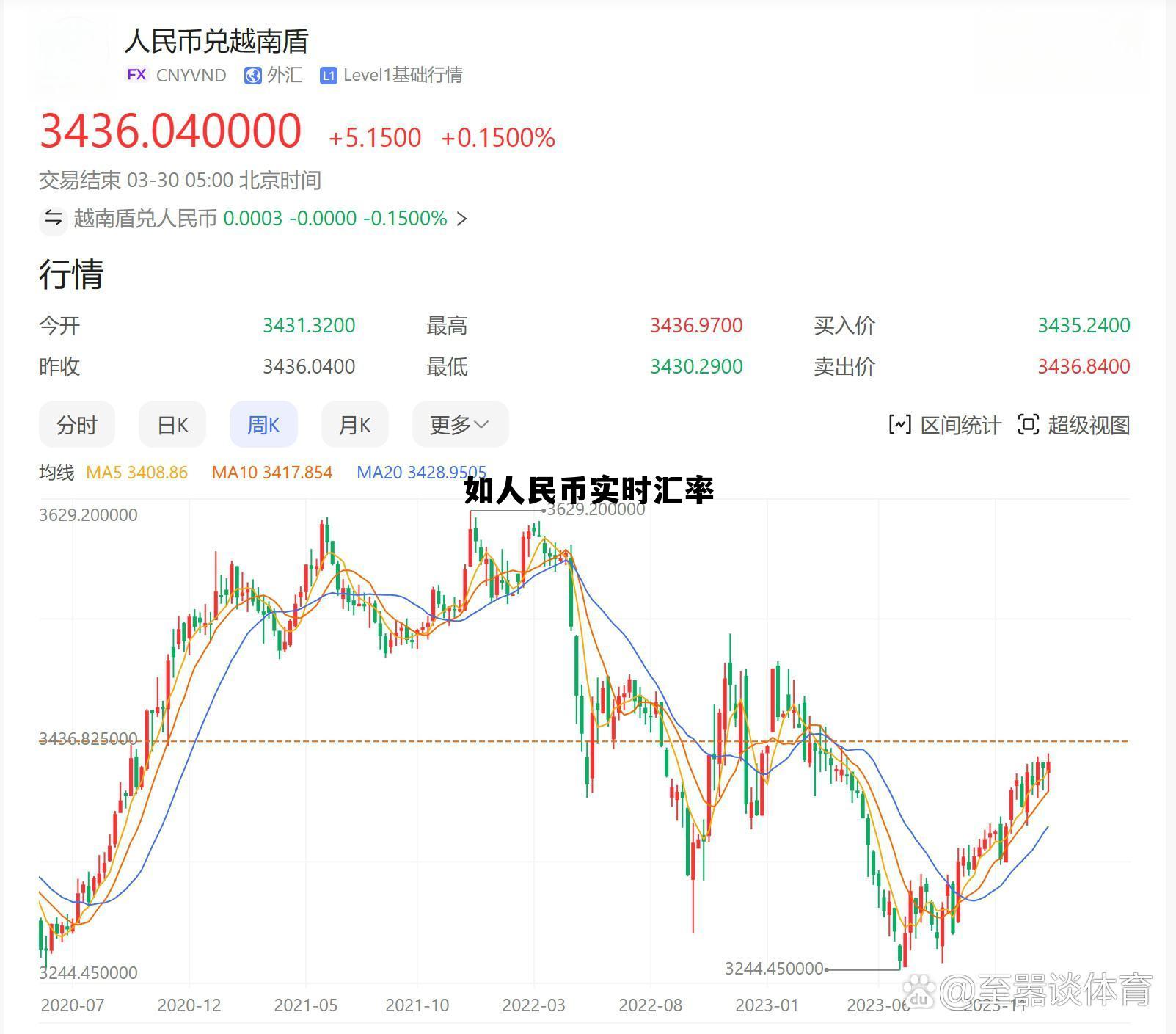Enable 月K monthly candlestick view

click(354, 424)
